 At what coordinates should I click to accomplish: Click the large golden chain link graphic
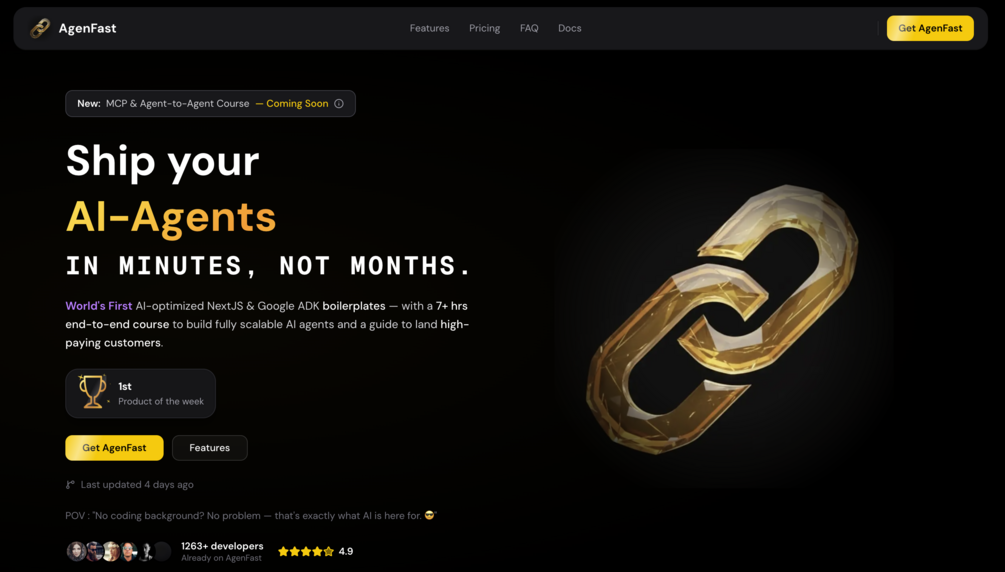722,319
